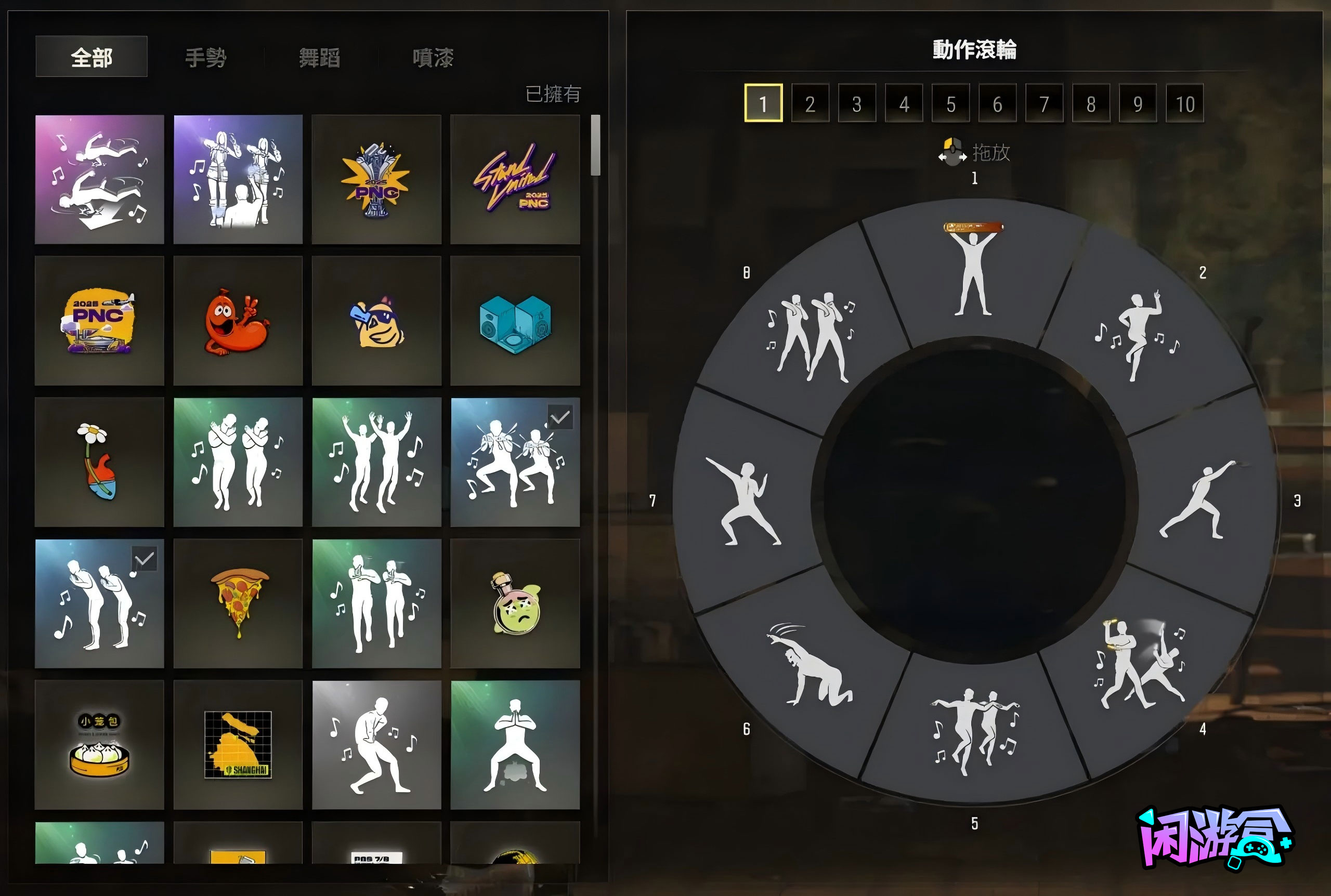
Task: Pick the pepperoni pizza slice spray
Action: click(x=238, y=603)
